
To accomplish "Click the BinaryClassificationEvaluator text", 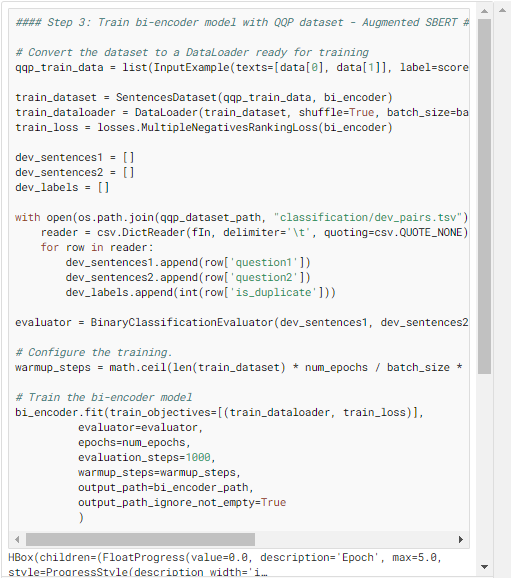I will point(182,323).
